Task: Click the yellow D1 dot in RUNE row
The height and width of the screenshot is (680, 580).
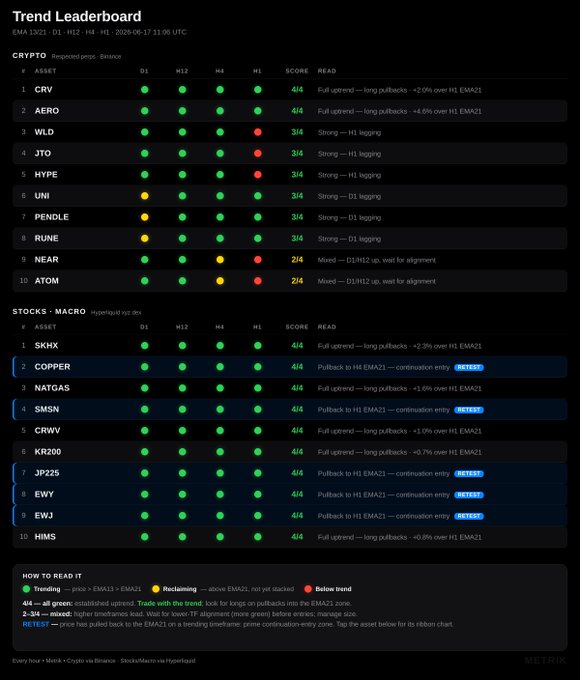Action: [145, 239]
